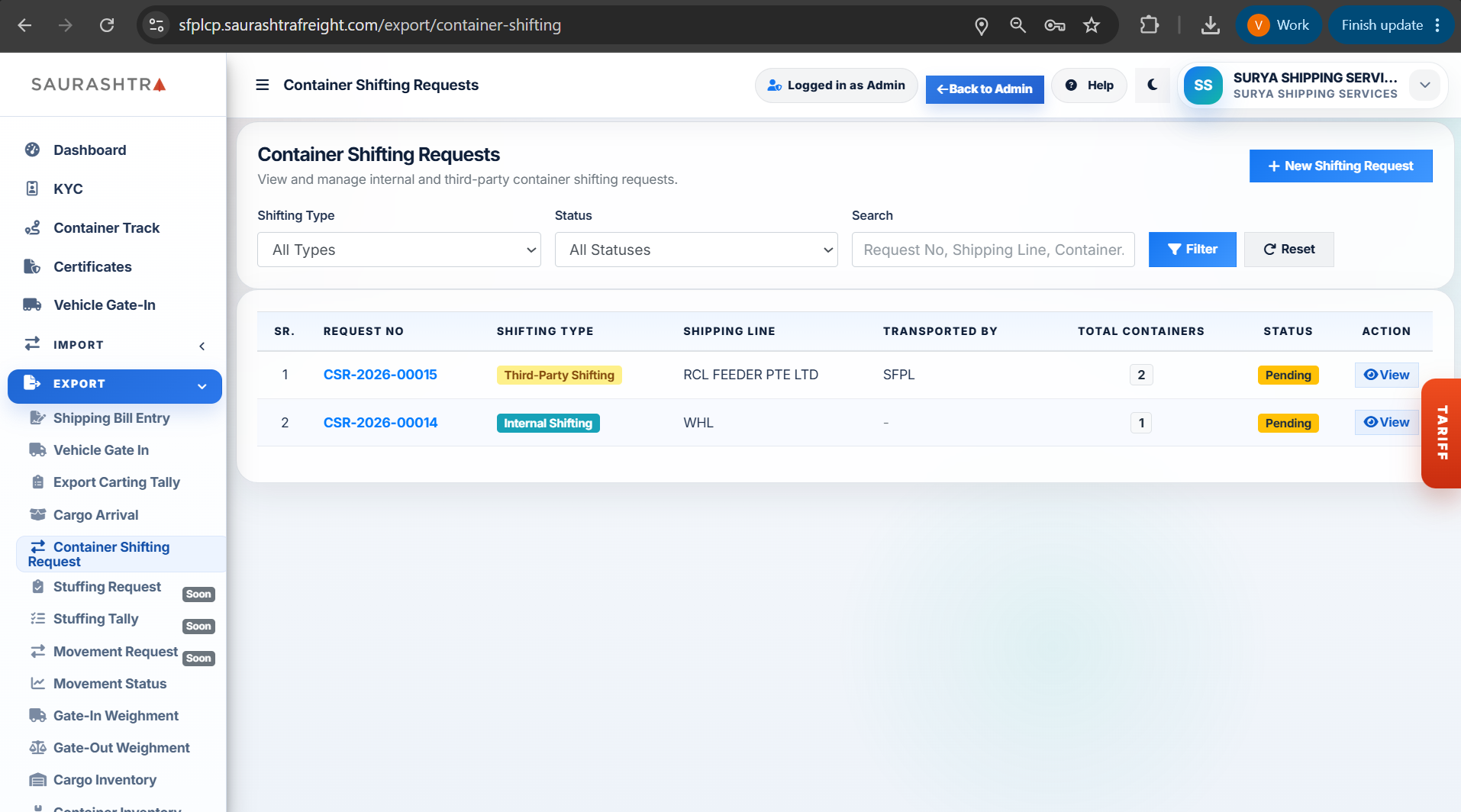Click Saurashtra logo
The height and width of the screenshot is (812, 1461).
98,84
